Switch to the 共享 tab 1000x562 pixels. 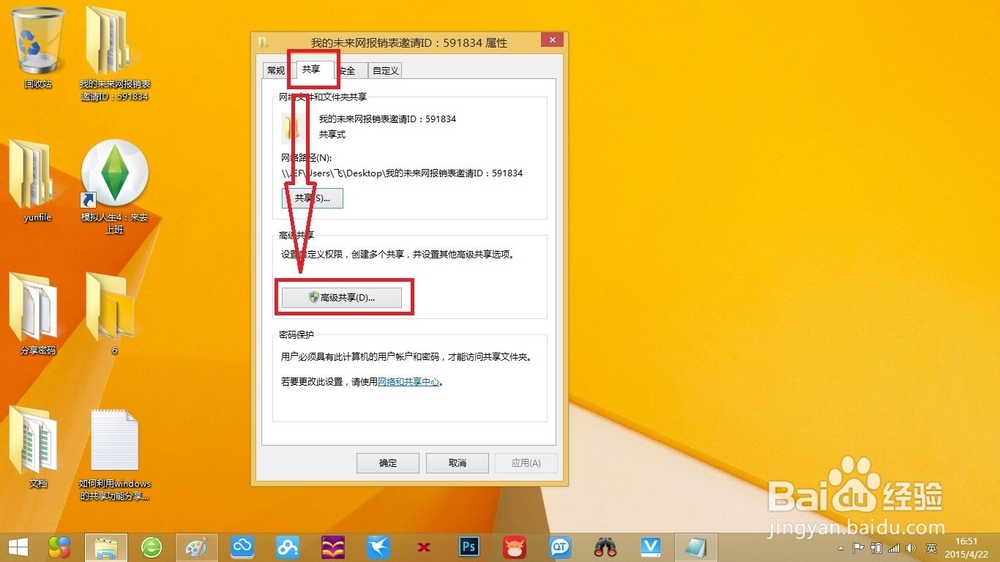tap(312, 69)
